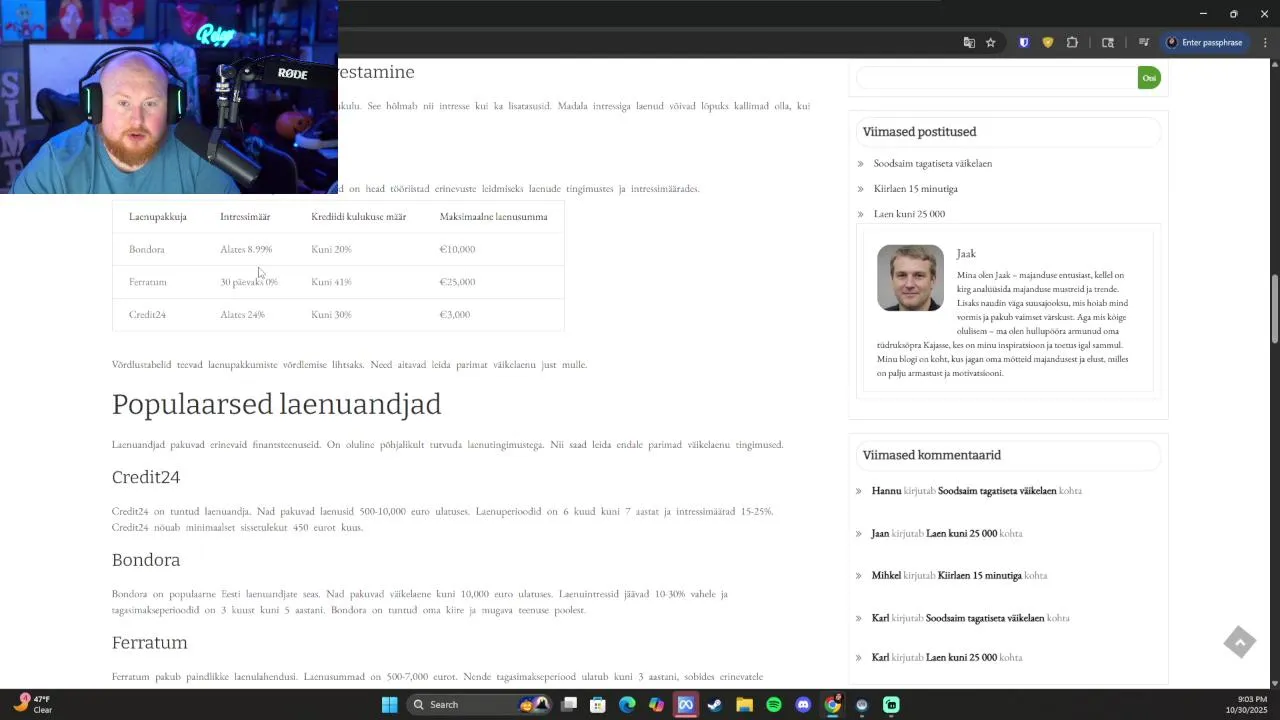This screenshot has height=720, width=1280.
Task: Open Task View on the taskbar
Action: [x=569, y=705]
